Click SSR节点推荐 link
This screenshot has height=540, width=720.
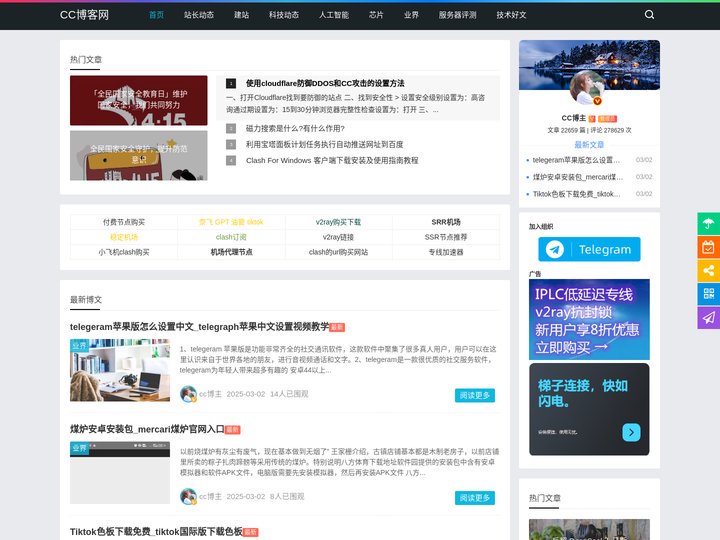tap(446, 237)
